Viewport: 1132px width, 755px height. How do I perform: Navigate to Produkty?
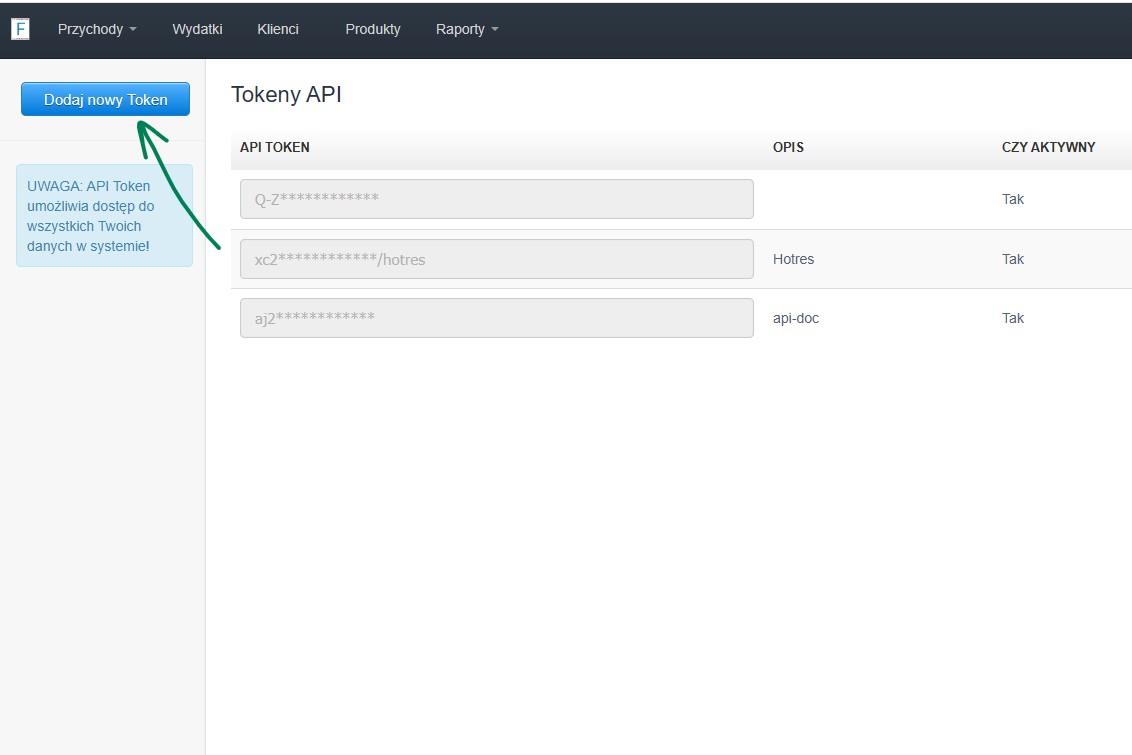tap(373, 29)
